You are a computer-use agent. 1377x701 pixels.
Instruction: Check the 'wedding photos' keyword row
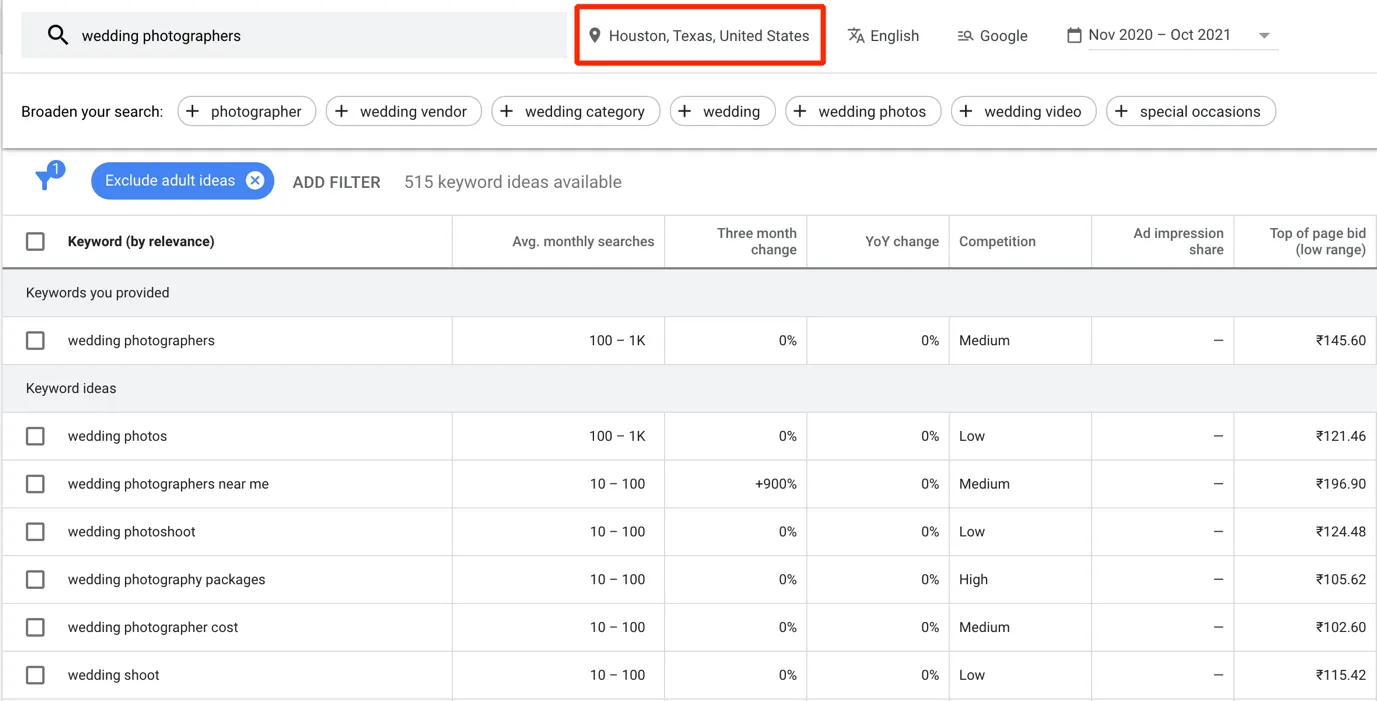click(x=35, y=437)
